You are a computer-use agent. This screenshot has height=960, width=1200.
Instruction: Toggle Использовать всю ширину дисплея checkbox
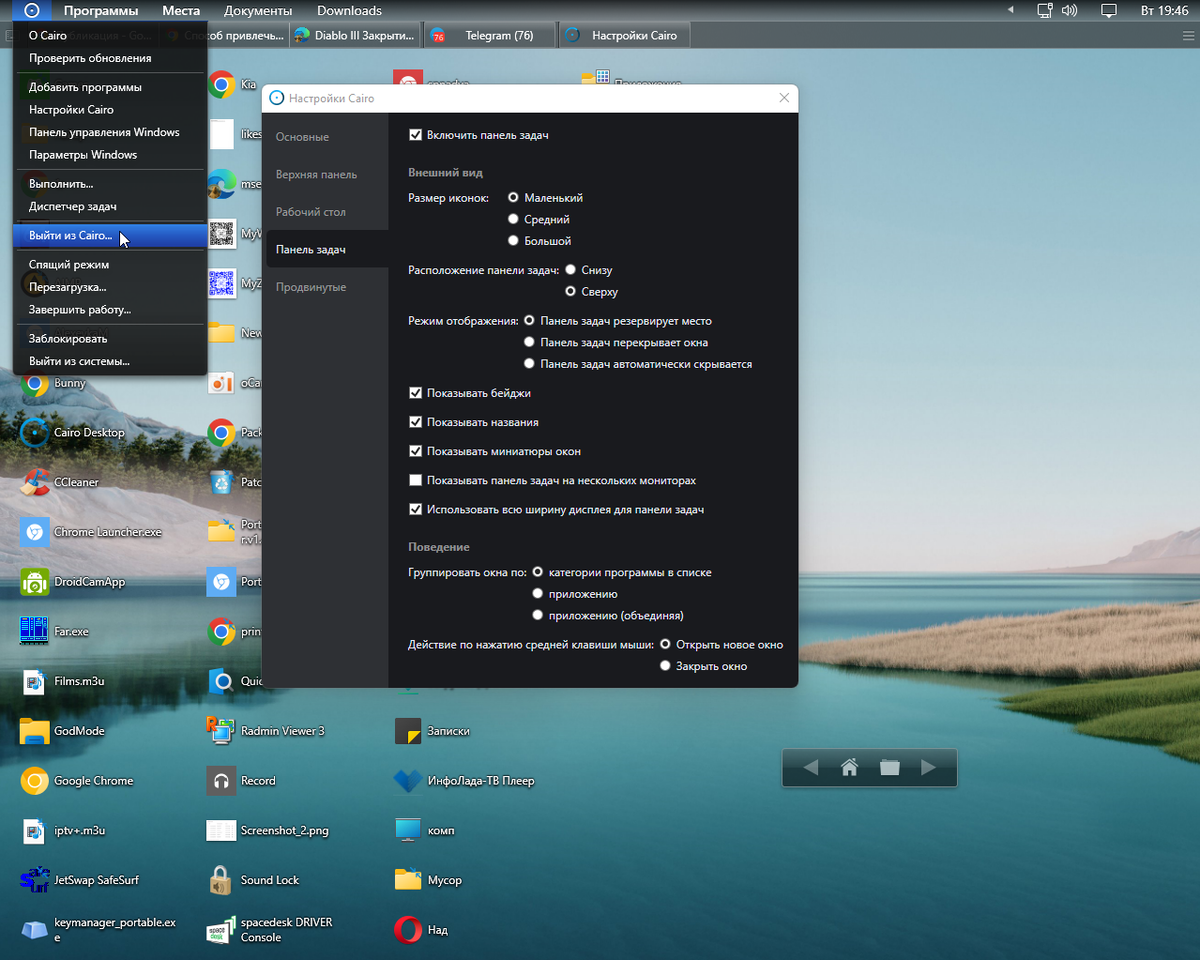416,509
